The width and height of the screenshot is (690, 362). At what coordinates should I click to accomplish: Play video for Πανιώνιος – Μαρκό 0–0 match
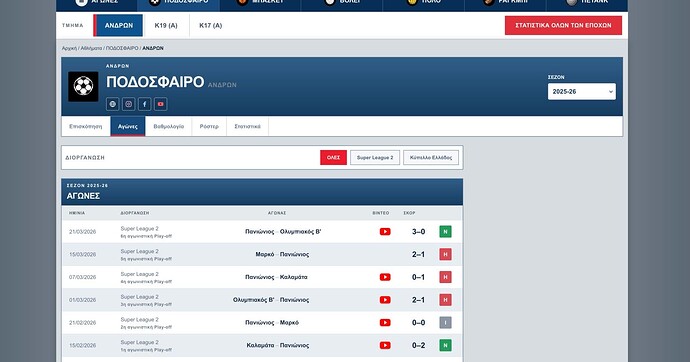[x=385, y=323]
